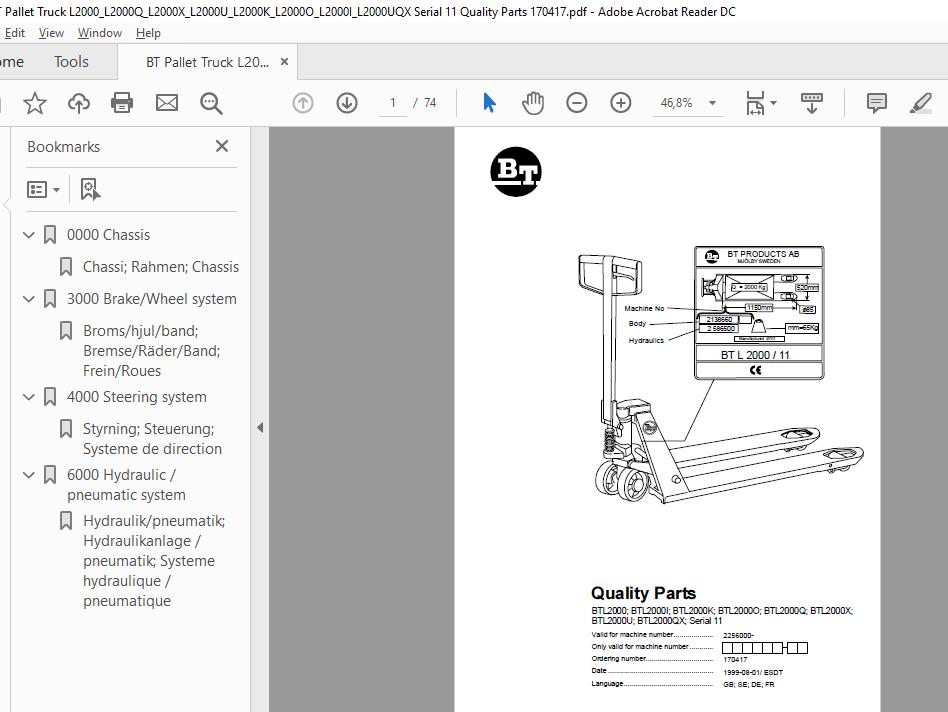Collapse the 3000 Brake/Wheel system bookmark
This screenshot has height=712, width=948.
coord(29,299)
